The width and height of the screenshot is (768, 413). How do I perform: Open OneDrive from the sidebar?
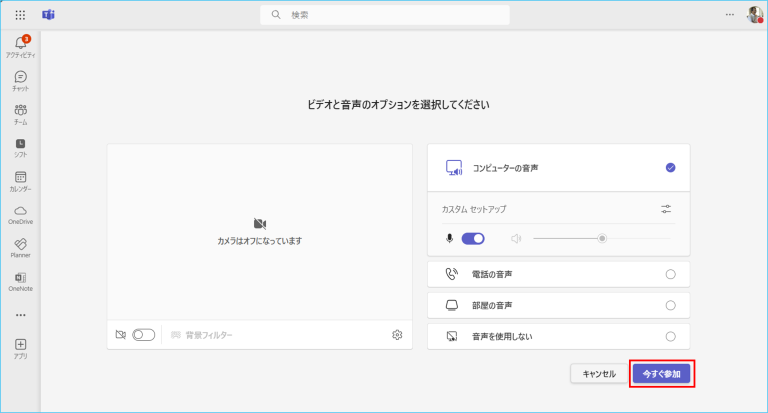20,214
